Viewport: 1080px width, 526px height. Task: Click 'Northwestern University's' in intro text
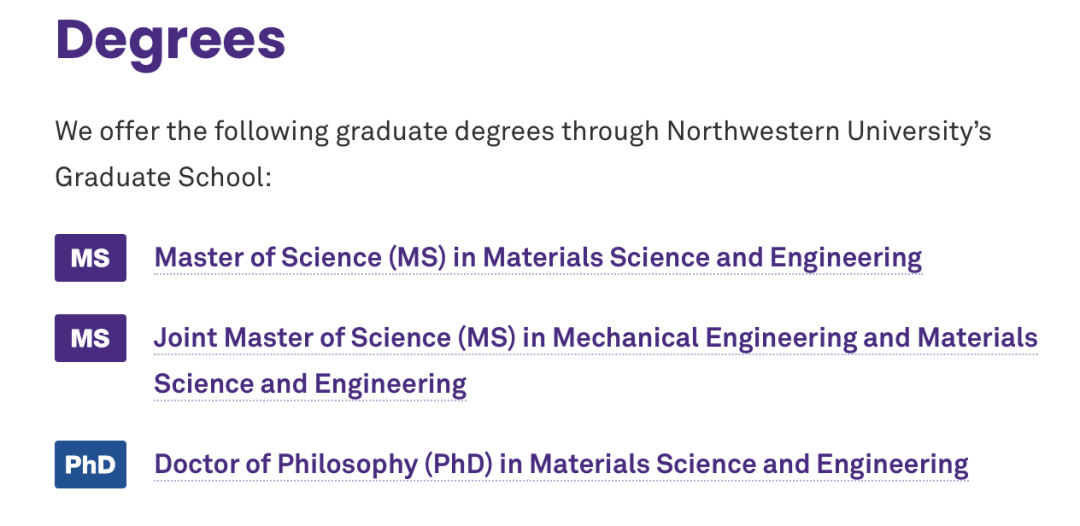(x=829, y=131)
